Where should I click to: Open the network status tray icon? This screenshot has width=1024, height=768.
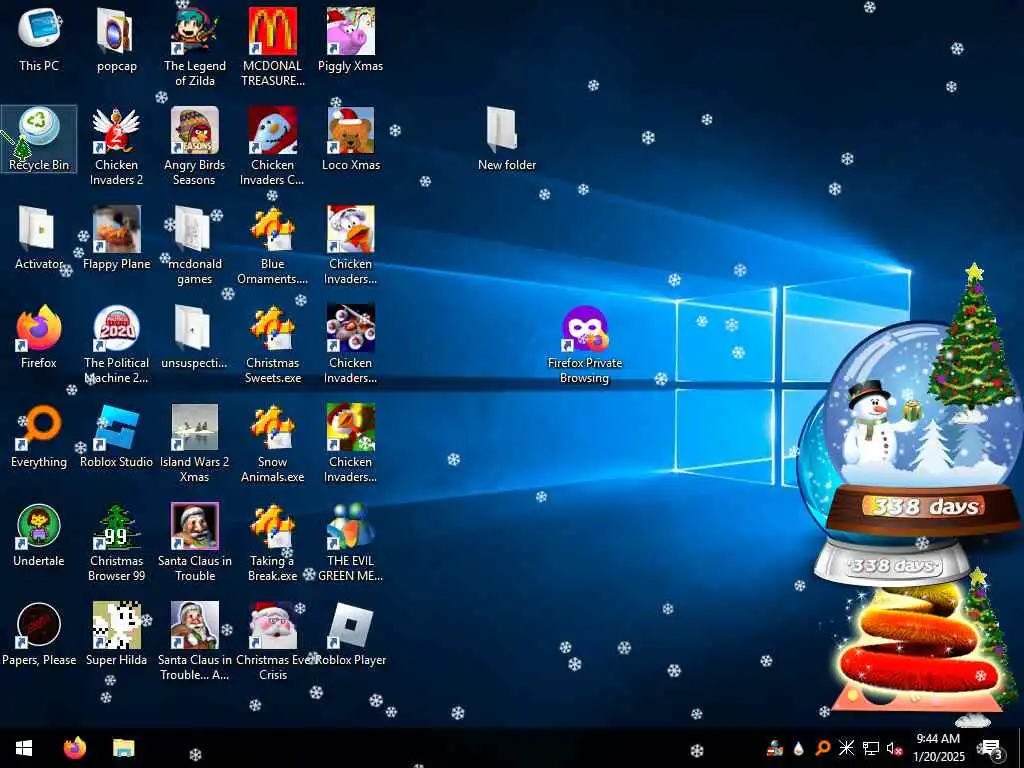click(871, 748)
